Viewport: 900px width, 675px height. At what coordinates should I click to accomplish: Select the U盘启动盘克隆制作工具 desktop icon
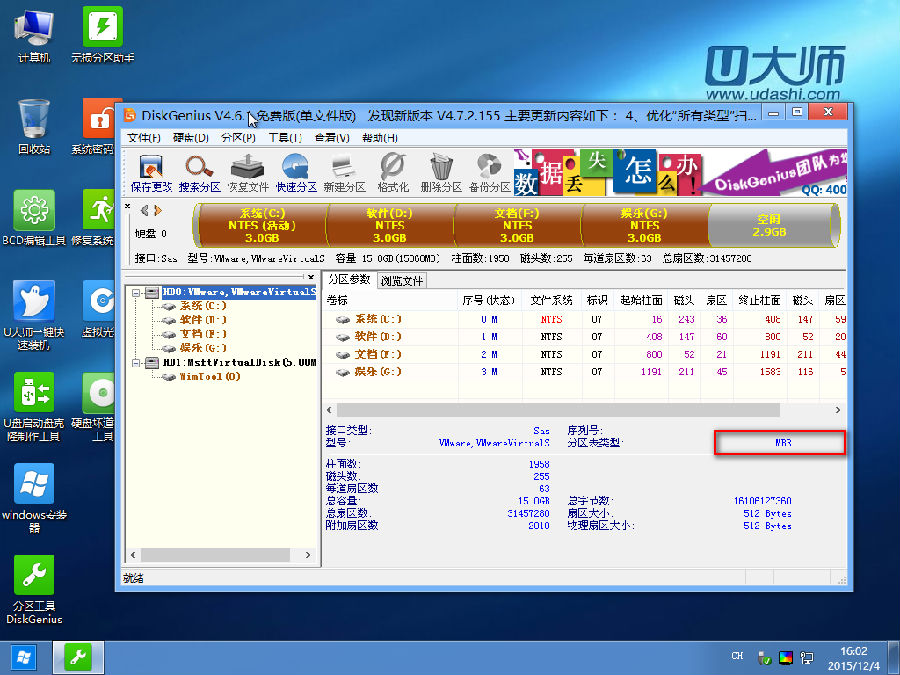(x=34, y=407)
